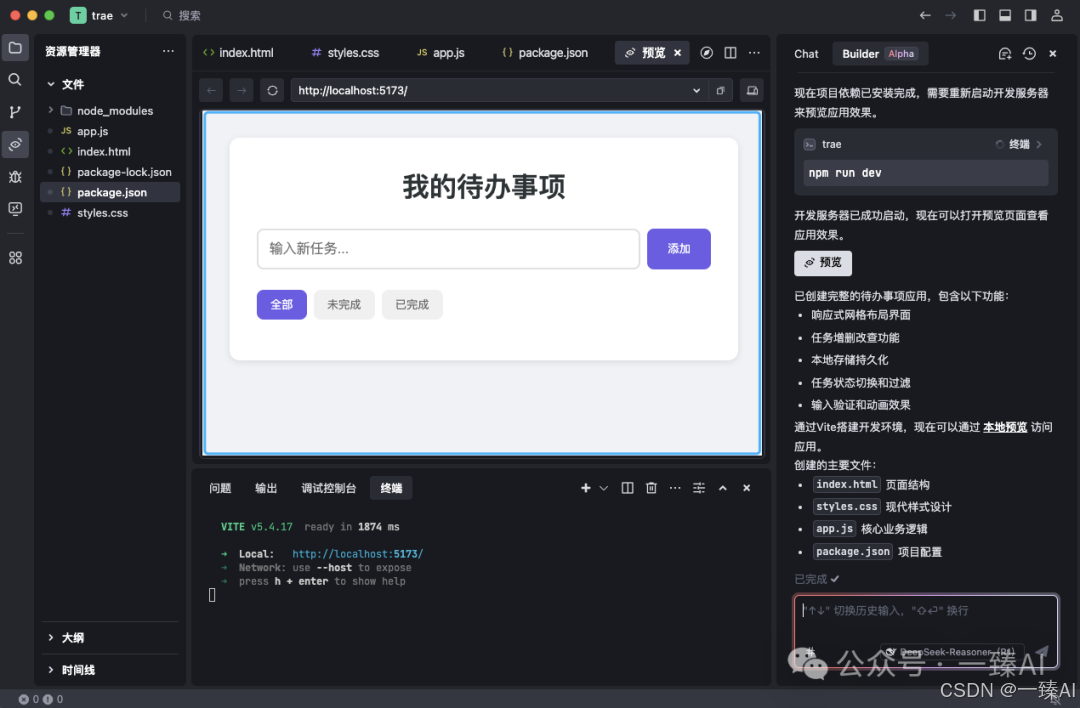The height and width of the screenshot is (708, 1080).
Task: Click the compass icon beside the preview tab
Action: (x=707, y=53)
